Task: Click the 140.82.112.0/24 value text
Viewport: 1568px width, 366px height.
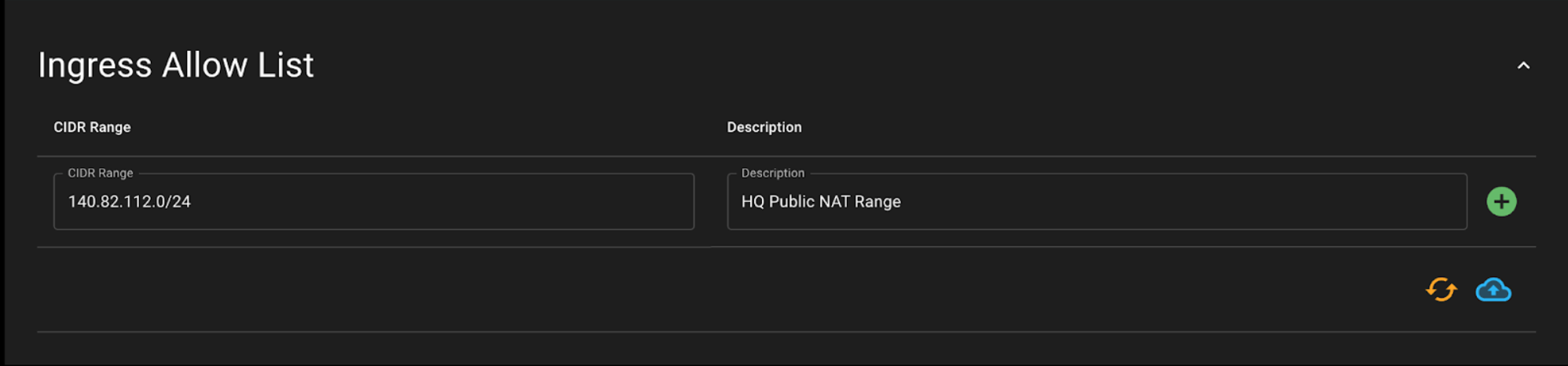Action: (x=130, y=202)
